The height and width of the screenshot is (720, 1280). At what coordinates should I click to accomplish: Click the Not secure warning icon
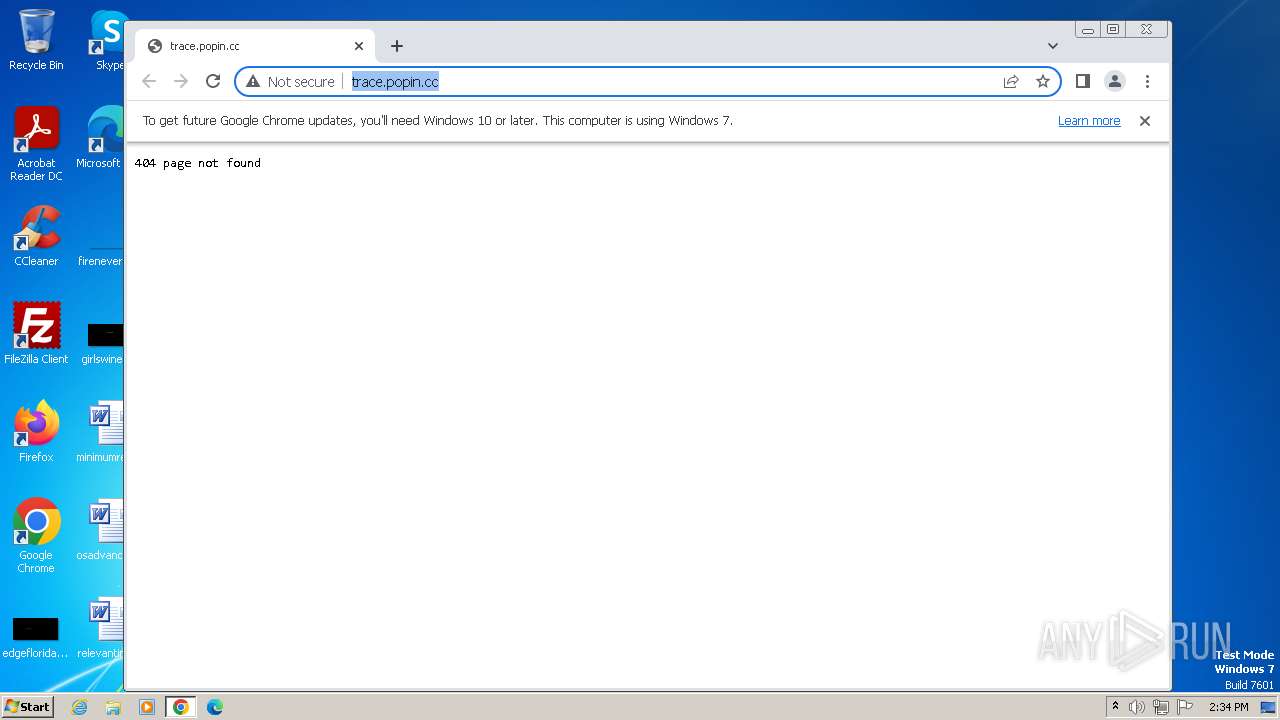[x=253, y=81]
